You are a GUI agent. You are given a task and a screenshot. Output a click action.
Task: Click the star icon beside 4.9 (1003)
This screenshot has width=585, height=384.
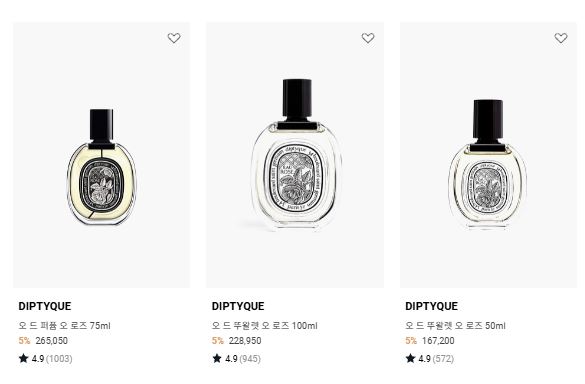click(x=24, y=358)
